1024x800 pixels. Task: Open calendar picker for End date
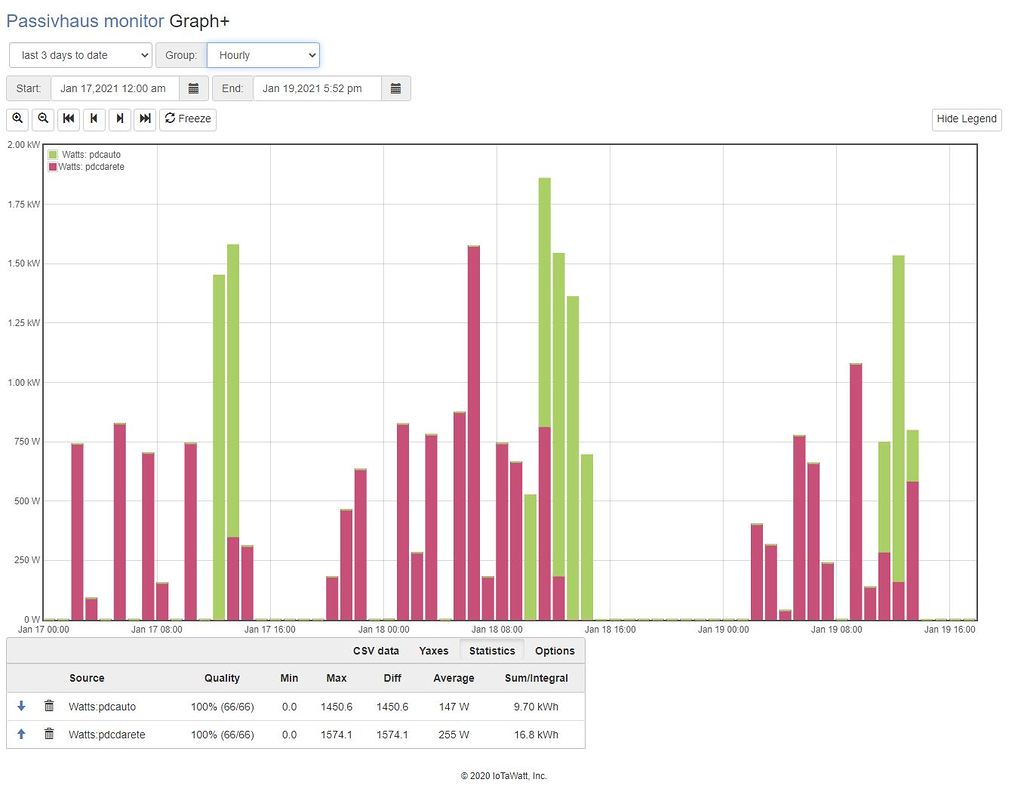tap(396, 88)
